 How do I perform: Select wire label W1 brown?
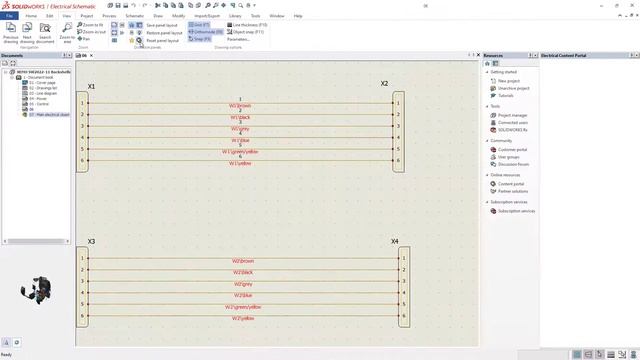click(x=240, y=106)
